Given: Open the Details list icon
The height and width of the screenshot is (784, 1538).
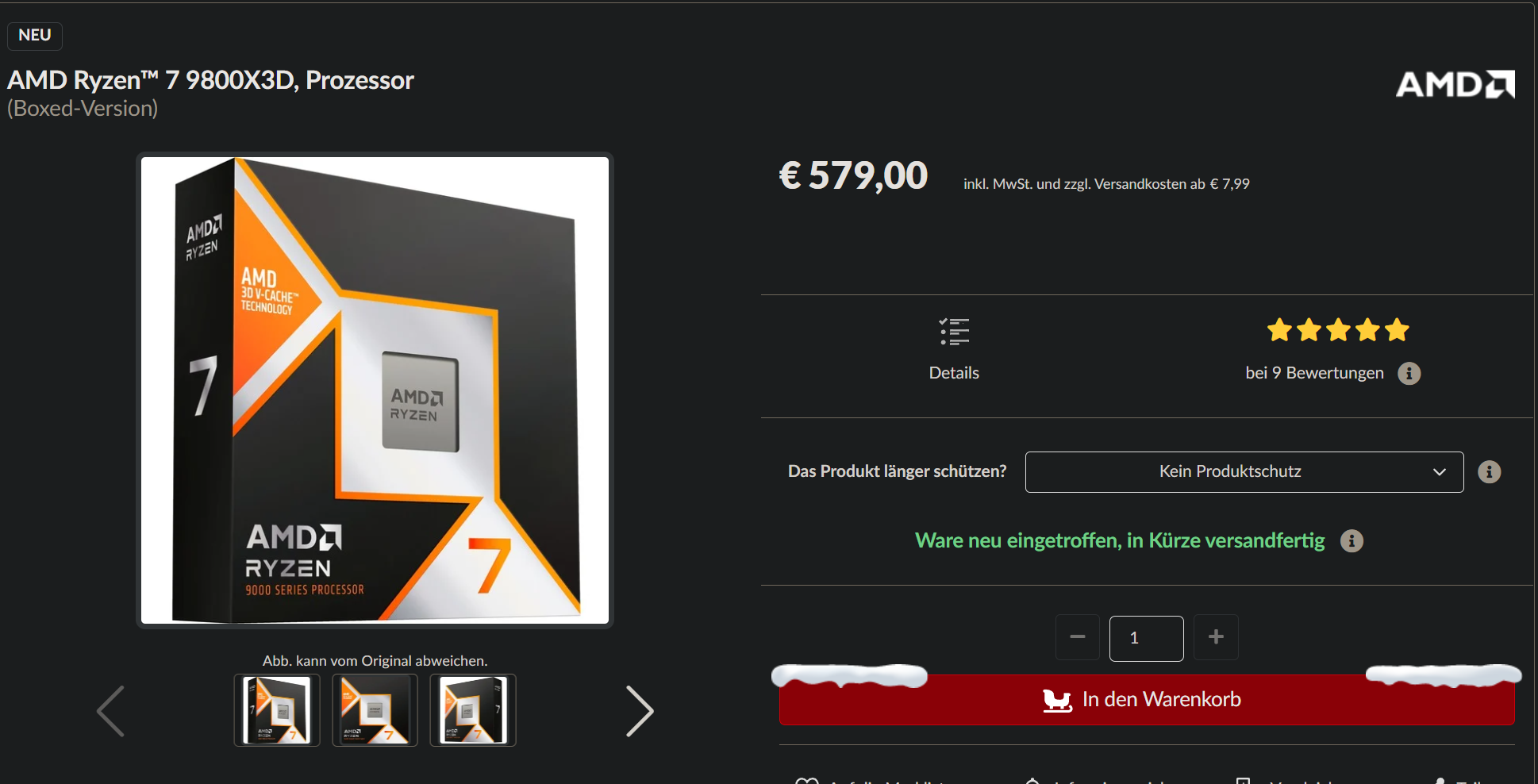Looking at the screenshot, I should [954, 332].
